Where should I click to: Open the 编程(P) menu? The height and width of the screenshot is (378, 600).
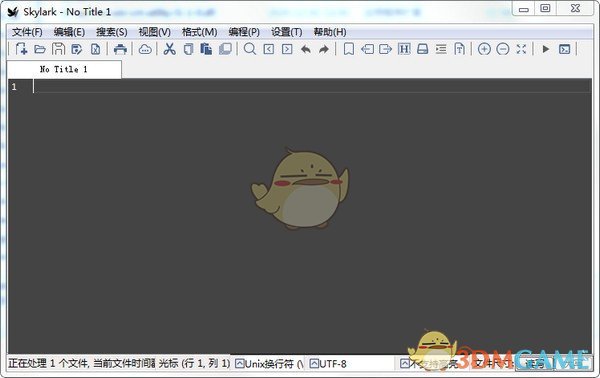coord(244,32)
